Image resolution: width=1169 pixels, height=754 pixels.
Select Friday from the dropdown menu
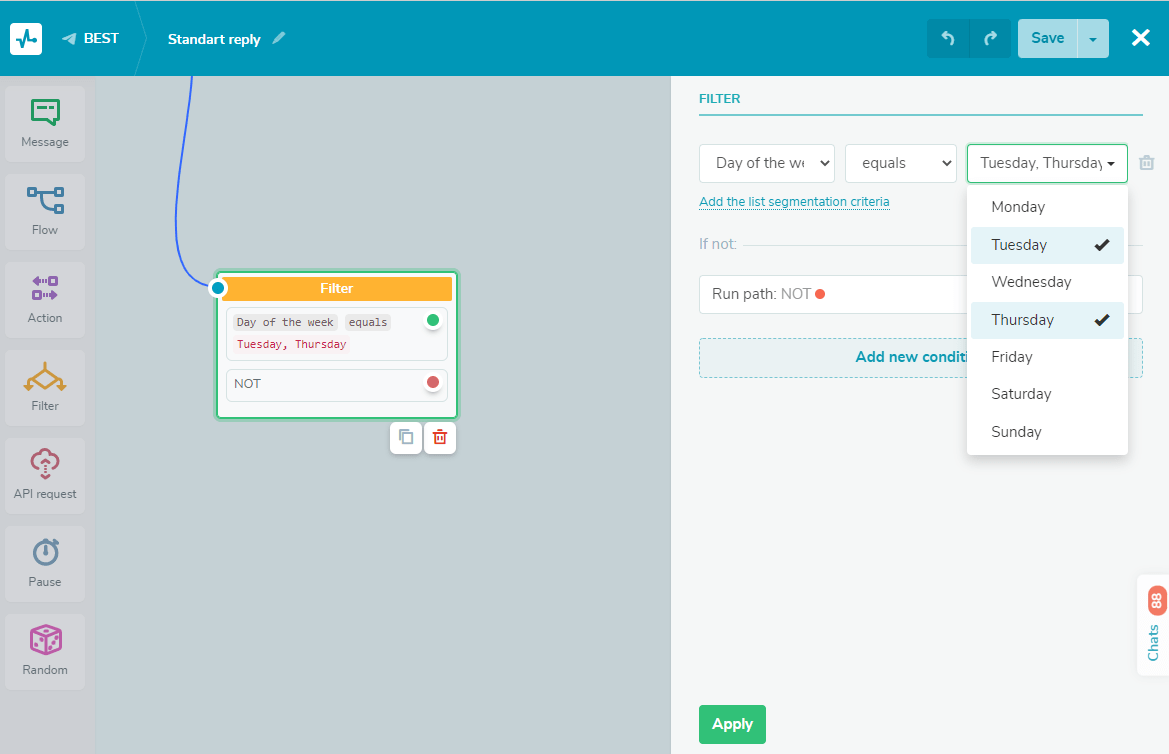1046,357
